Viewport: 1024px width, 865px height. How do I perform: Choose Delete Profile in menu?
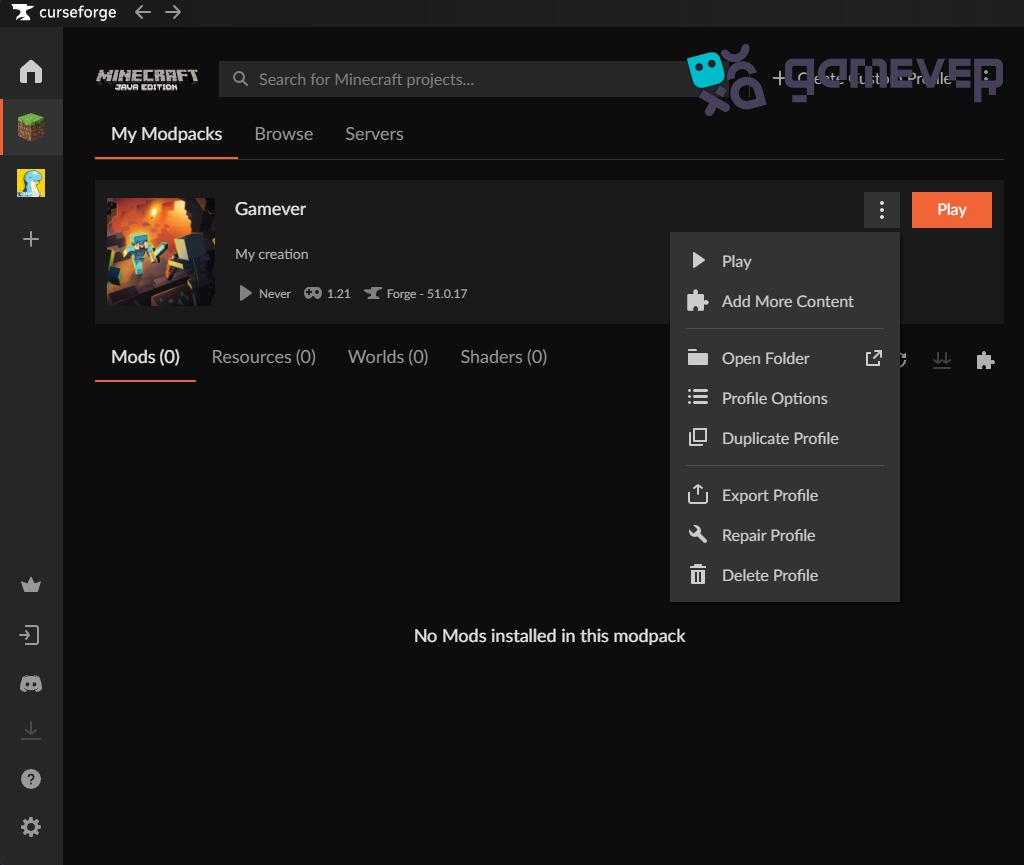pos(785,575)
